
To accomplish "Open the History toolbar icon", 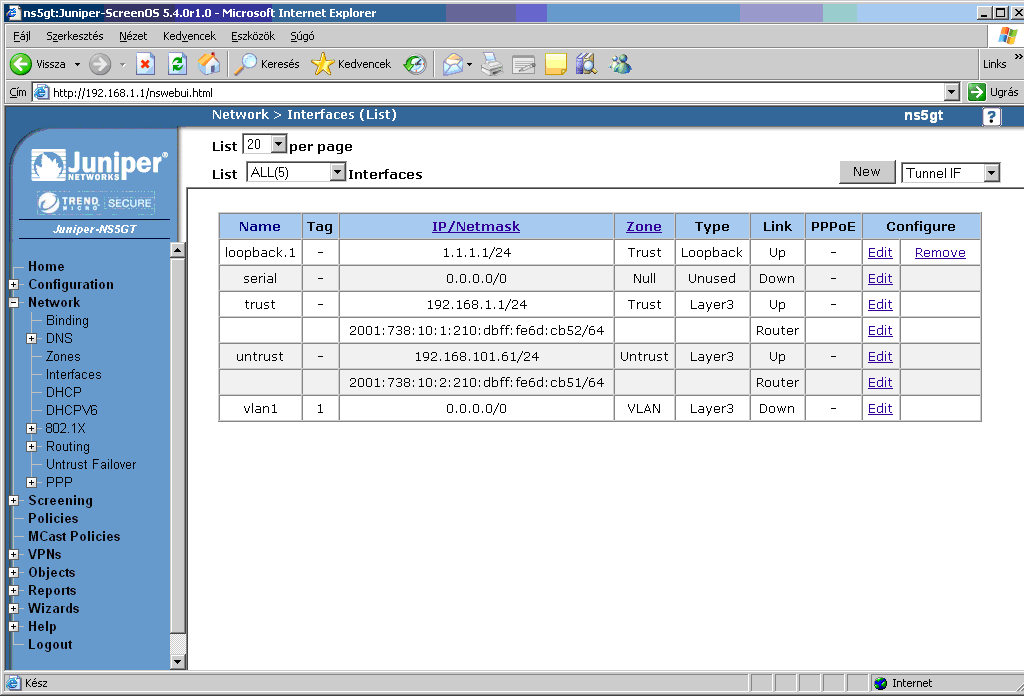I will coord(415,64).
